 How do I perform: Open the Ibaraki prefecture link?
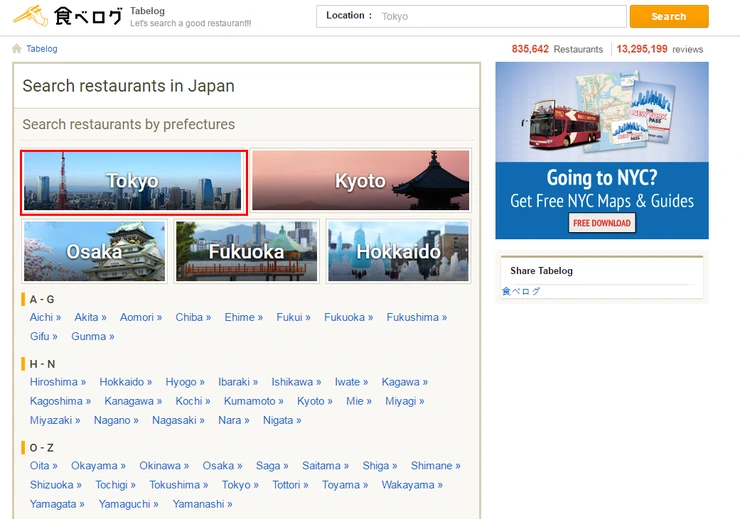coord(238,382)
